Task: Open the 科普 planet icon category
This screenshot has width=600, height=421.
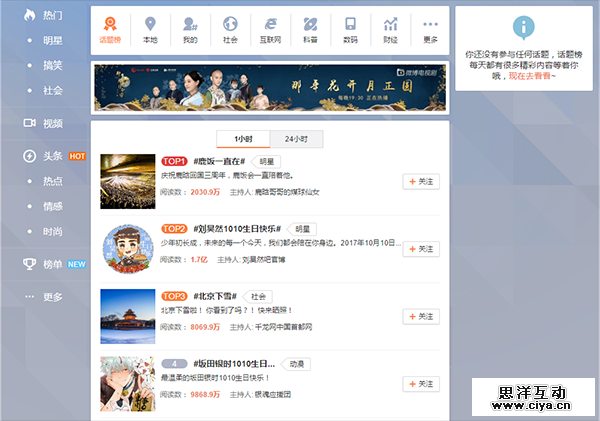Action: (x=310, y=30)
